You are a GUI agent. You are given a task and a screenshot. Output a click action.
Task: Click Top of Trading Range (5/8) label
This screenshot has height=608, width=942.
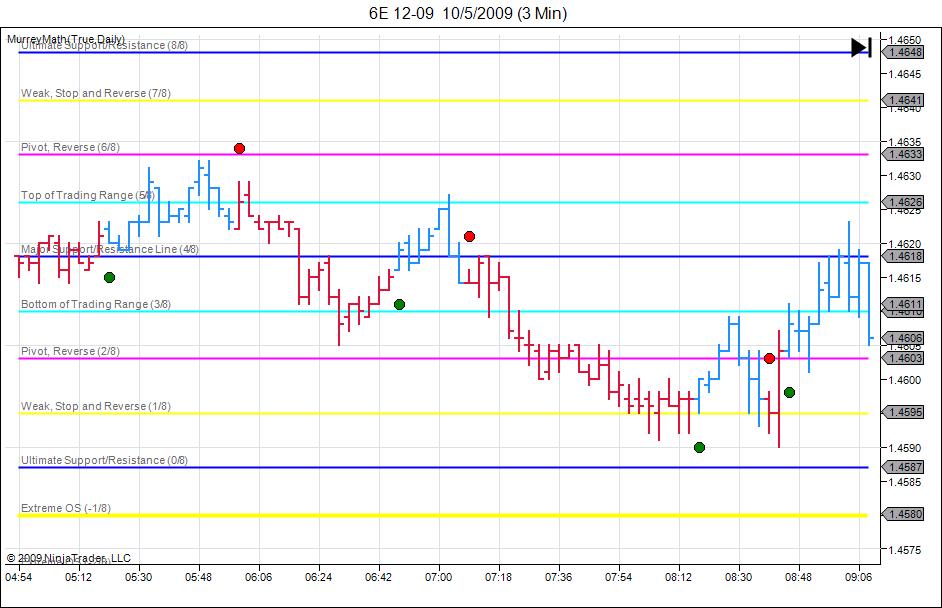coord(88,195)
